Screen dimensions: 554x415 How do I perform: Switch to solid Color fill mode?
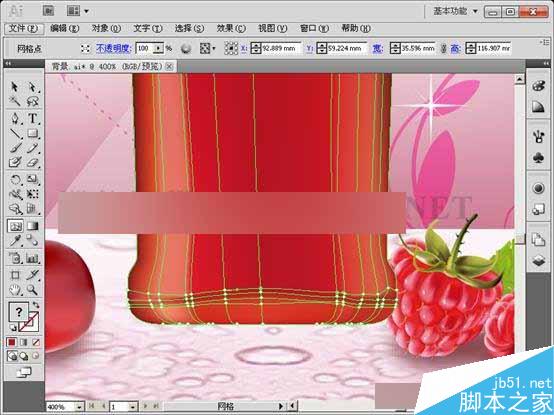tap(12, 342)
